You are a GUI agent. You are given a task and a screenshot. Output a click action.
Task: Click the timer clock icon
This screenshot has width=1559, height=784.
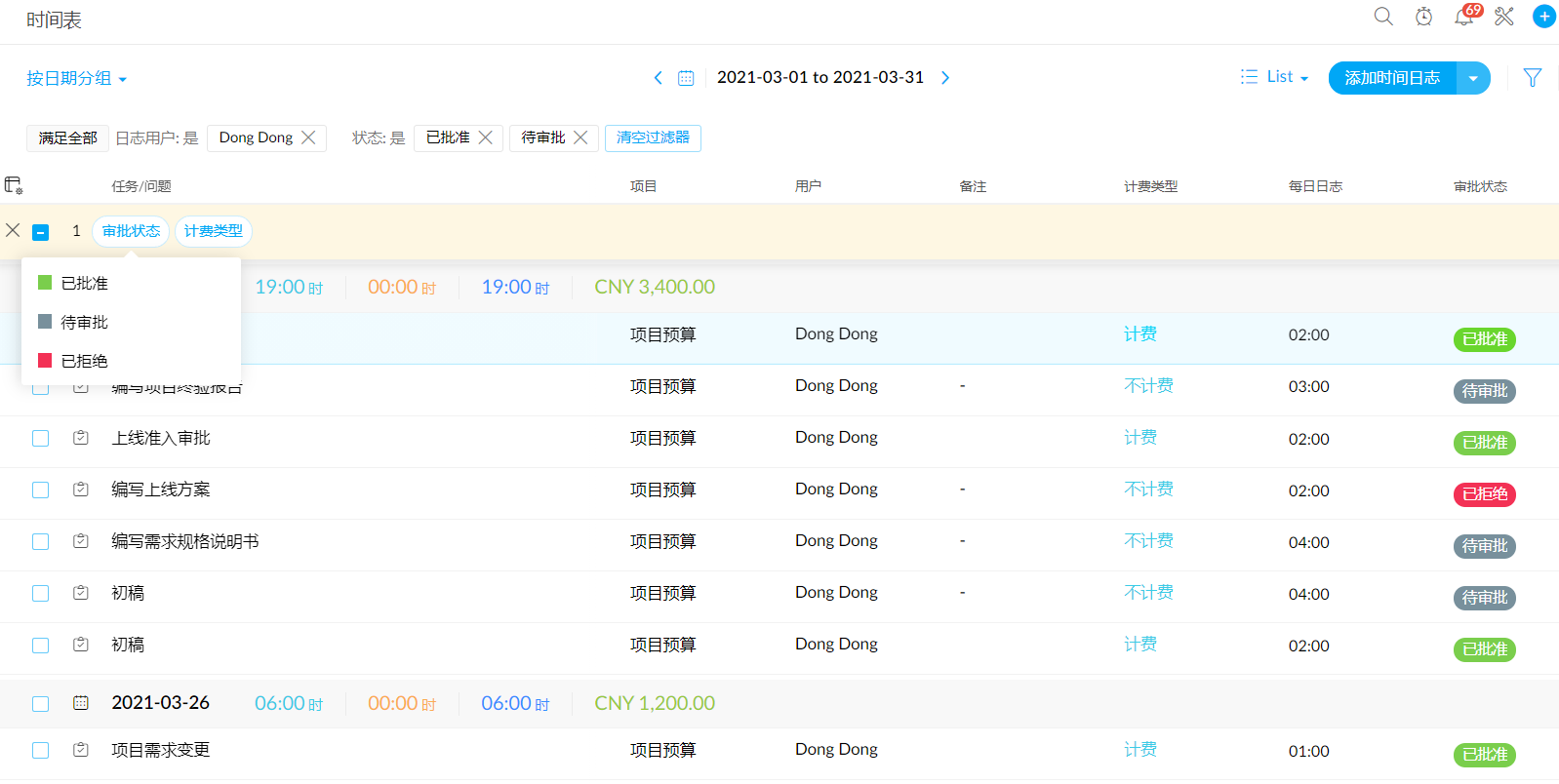click(1423, 17)
